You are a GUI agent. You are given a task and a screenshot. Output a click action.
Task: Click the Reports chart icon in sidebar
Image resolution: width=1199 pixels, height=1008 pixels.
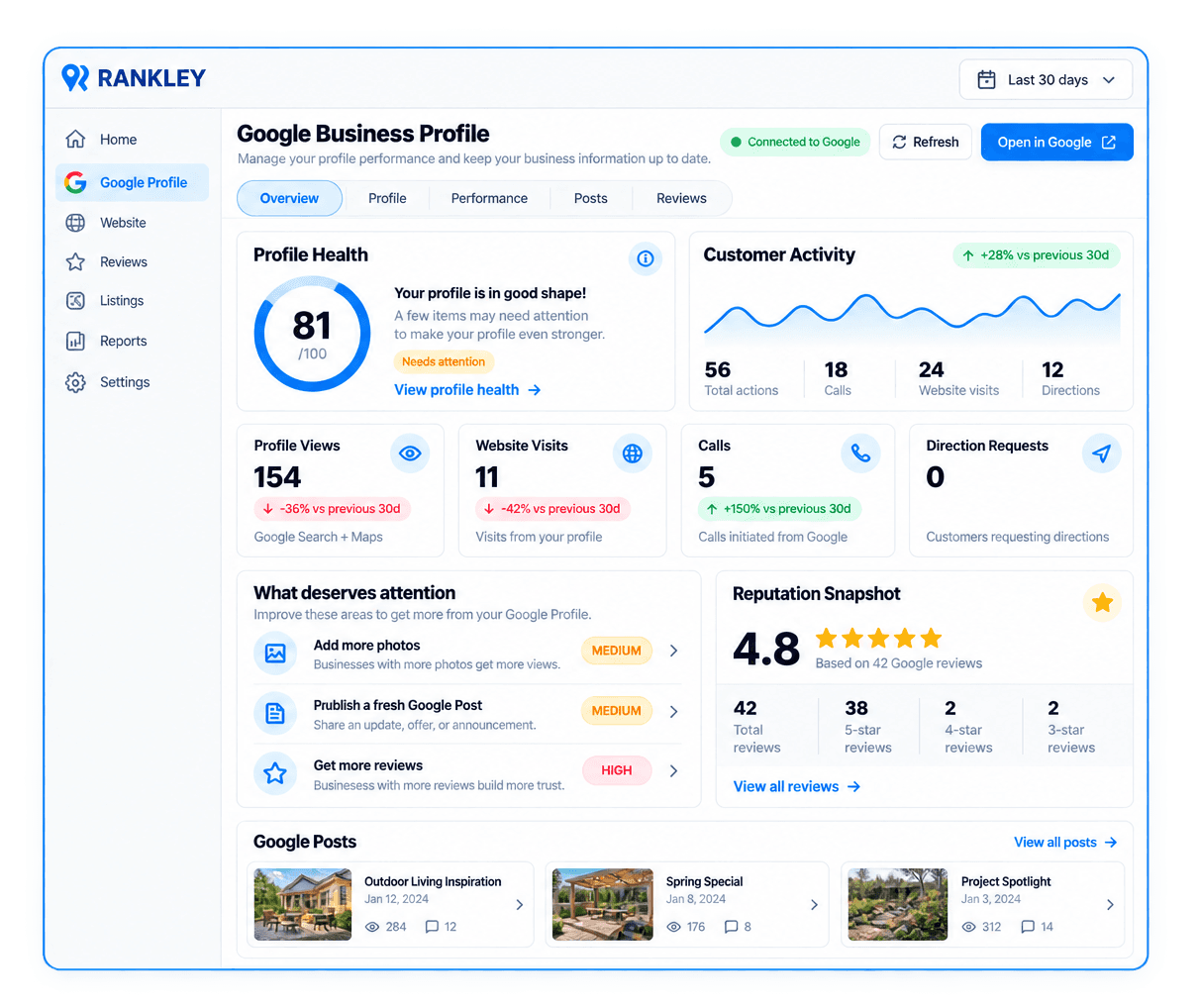75,342
